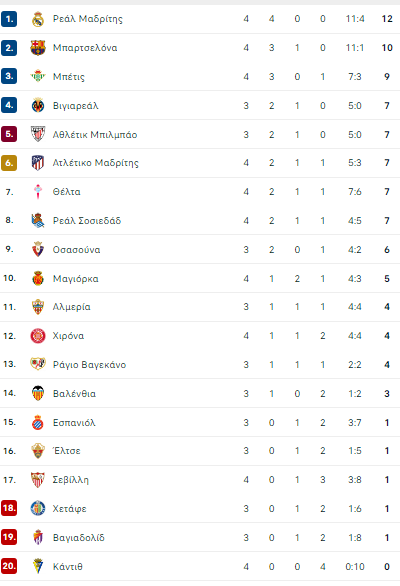This screenshot has width=400, height=586.
Task: Select the Getafe crest icon
Action: pyautogui.click(x=38, y=509)
